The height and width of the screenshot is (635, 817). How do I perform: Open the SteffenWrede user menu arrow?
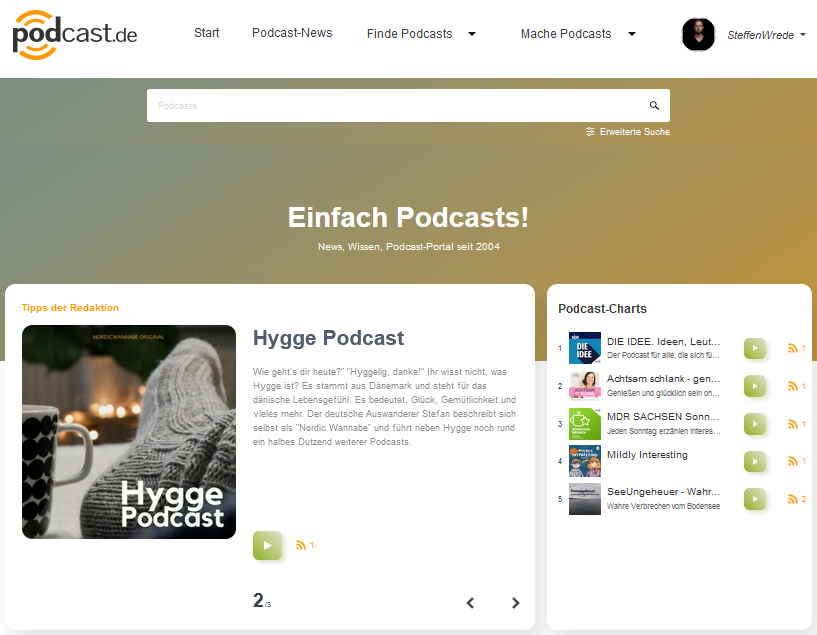[803, 34]
